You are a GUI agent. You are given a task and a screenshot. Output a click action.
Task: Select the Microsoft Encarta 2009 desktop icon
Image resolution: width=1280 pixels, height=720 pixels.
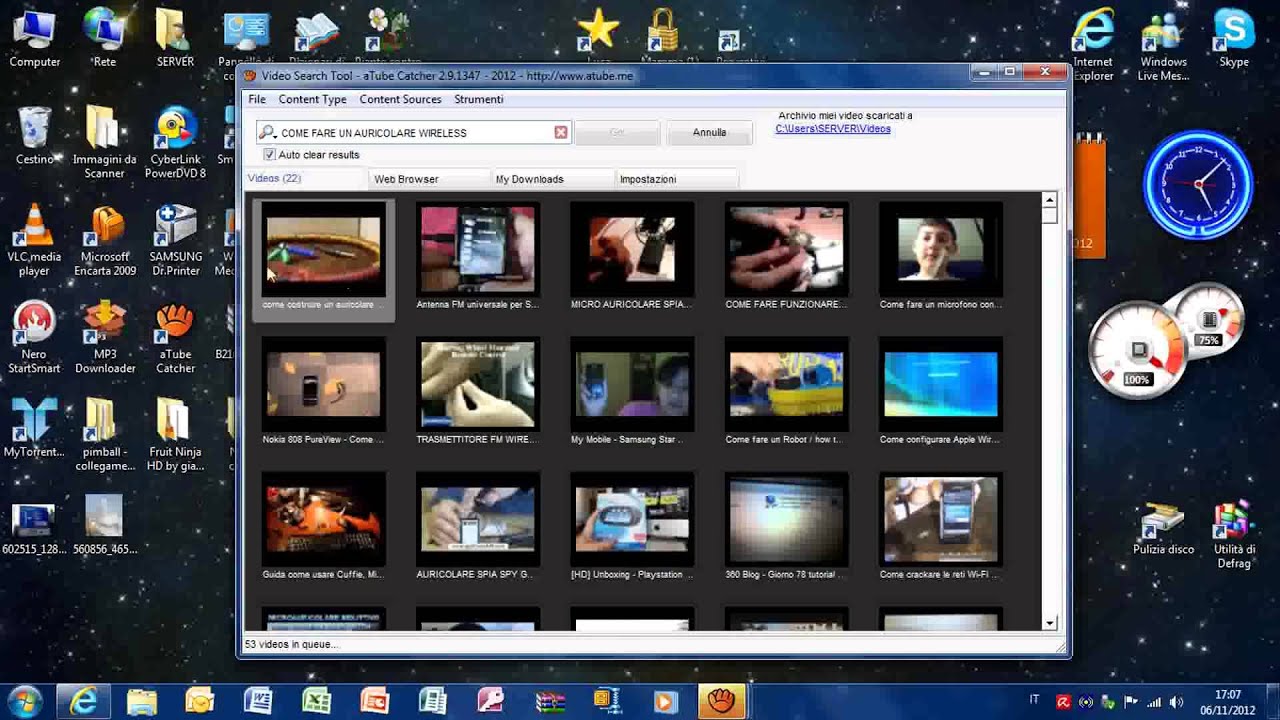click(x=104, y=240)
